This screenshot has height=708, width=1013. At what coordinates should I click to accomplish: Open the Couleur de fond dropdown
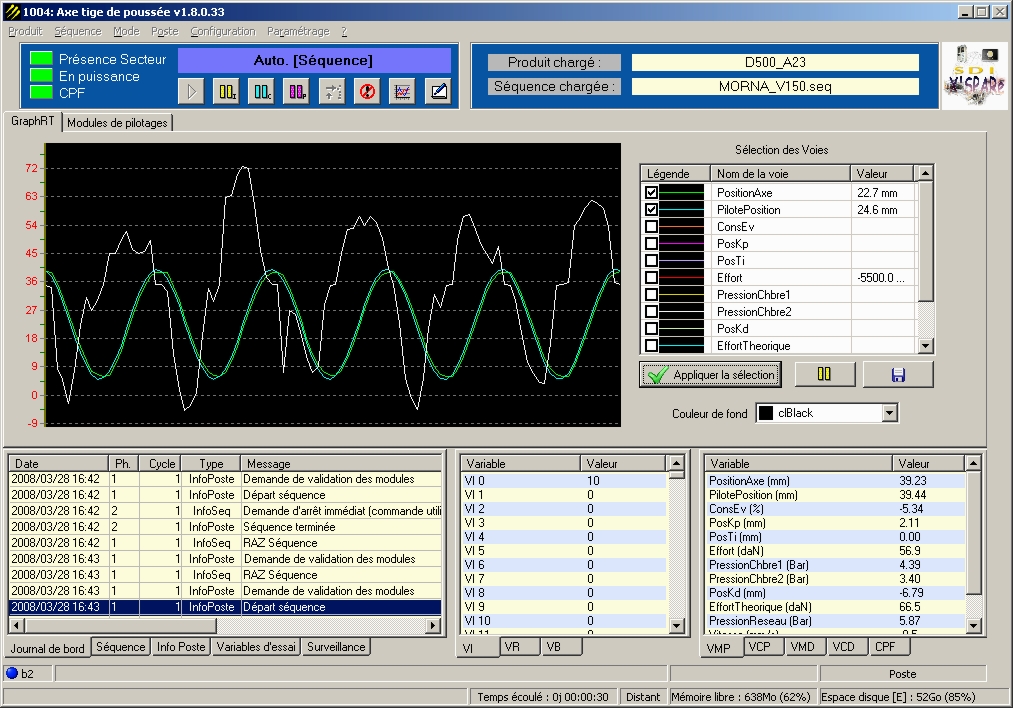coord(890,413)
